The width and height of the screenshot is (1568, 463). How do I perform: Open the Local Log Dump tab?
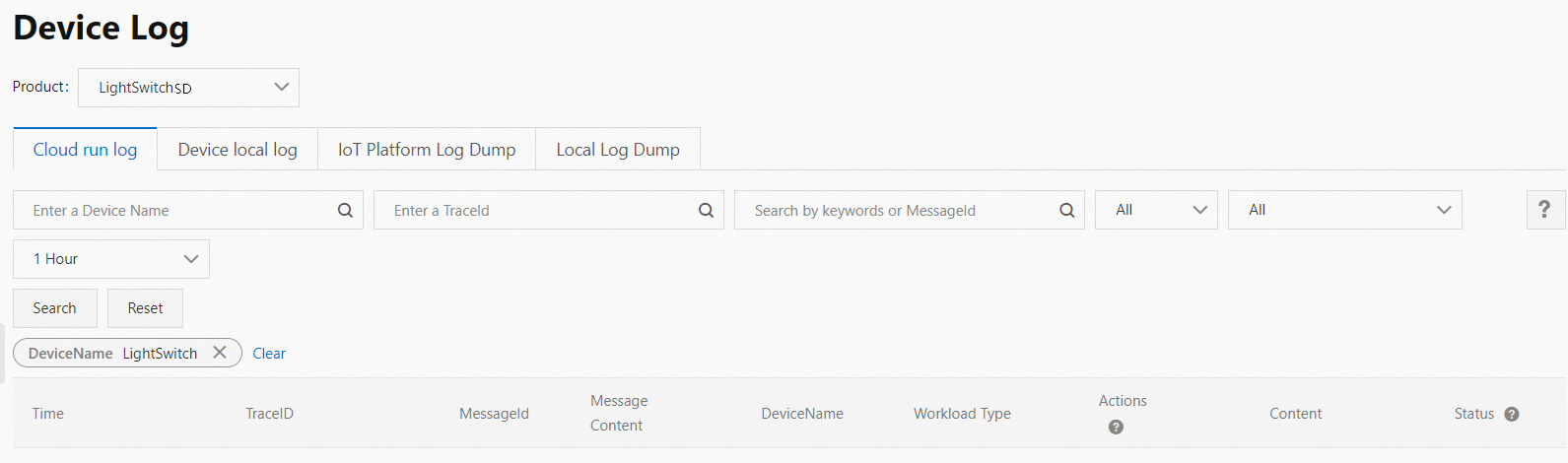coord(618,149)
